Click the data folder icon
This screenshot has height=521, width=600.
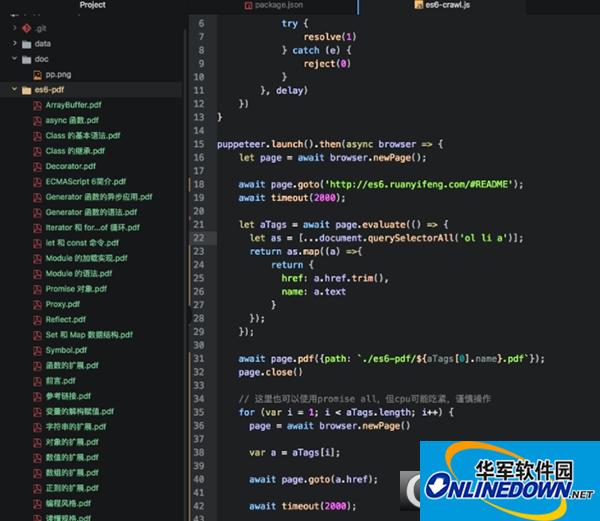click(26, 44)
